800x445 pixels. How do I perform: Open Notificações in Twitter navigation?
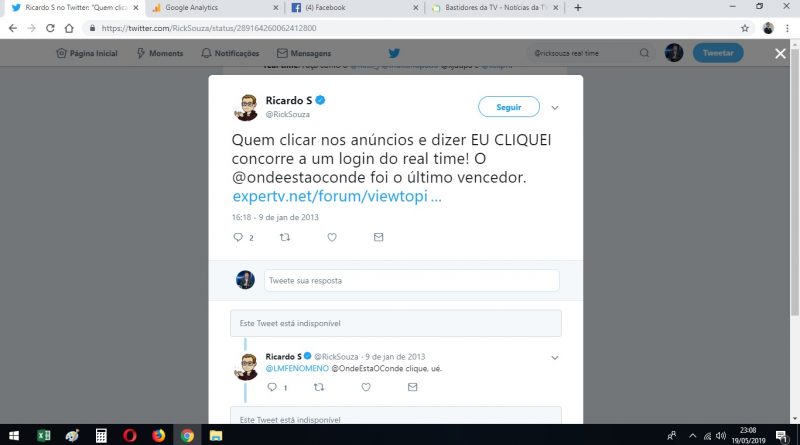click(230, 53)
